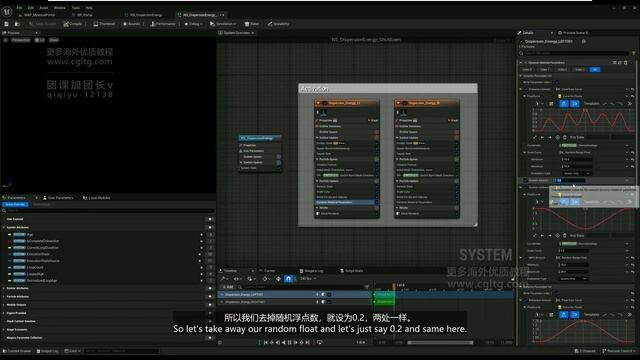The height and width of the screenshot is (360, 640).
Task: Click the Properties row in left emitter
Action: (347, 120)
